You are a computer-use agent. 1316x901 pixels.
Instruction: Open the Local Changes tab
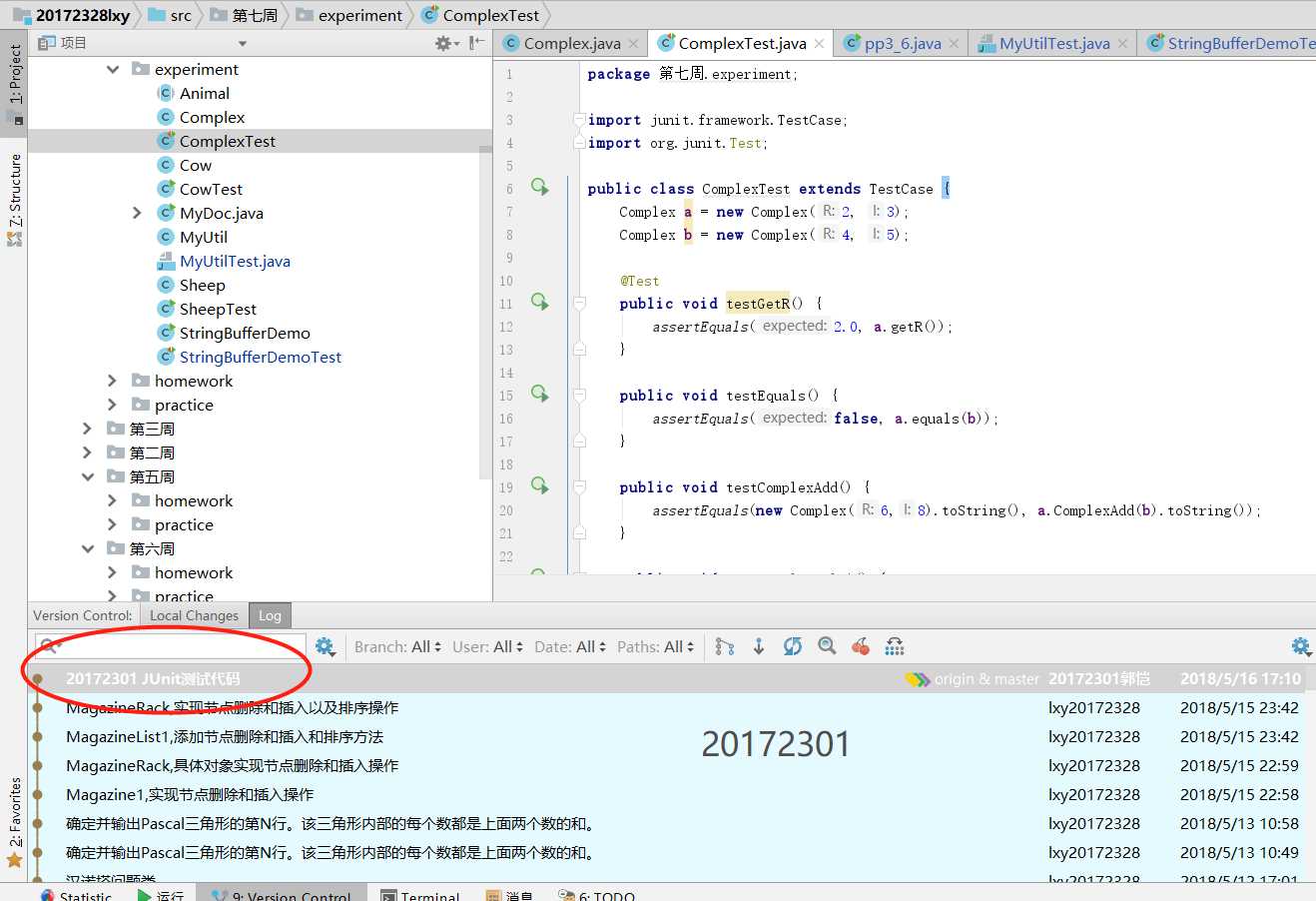(x=194, y=615)
